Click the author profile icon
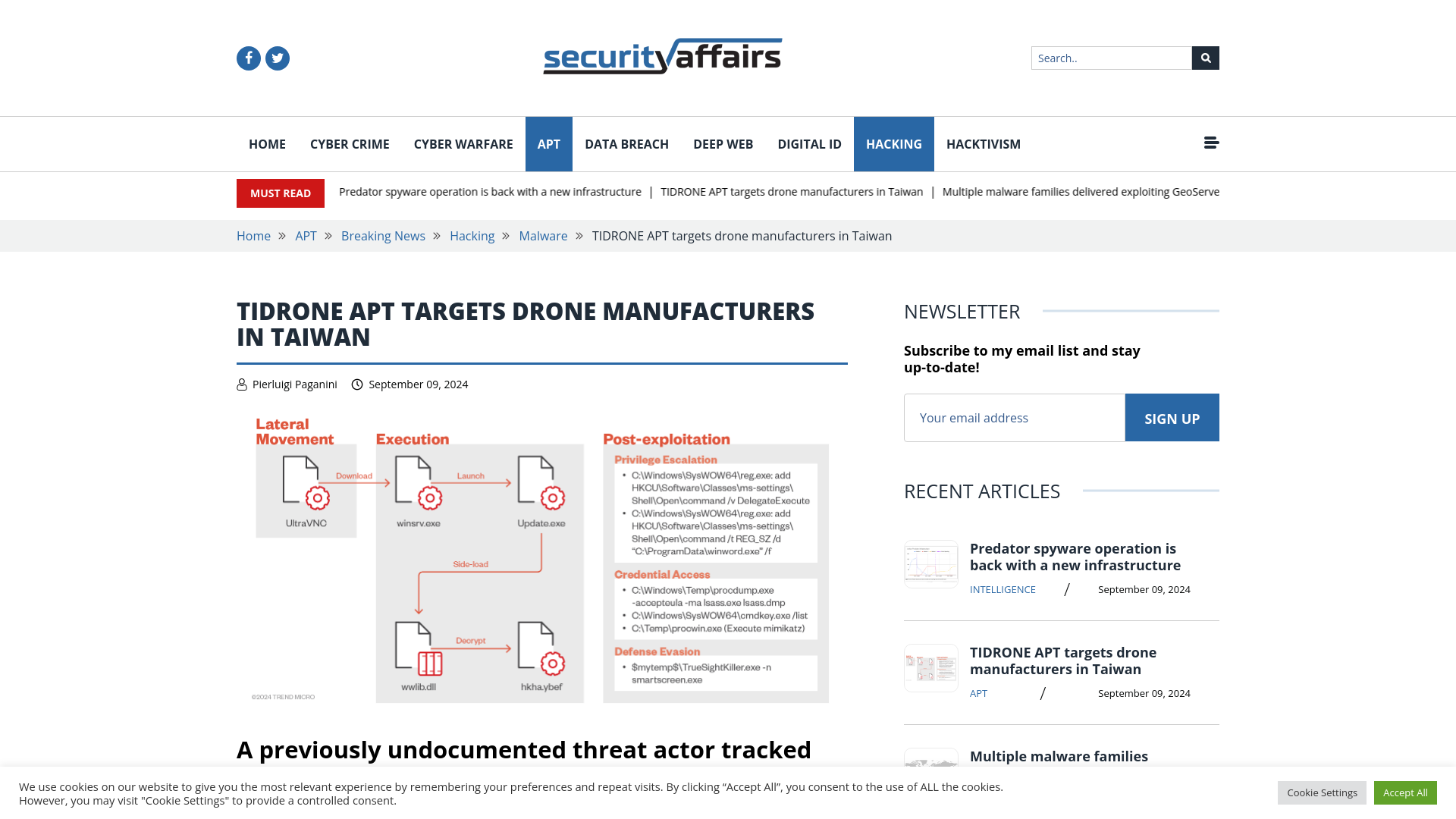The image size is (1456, 819). point(242,384)
